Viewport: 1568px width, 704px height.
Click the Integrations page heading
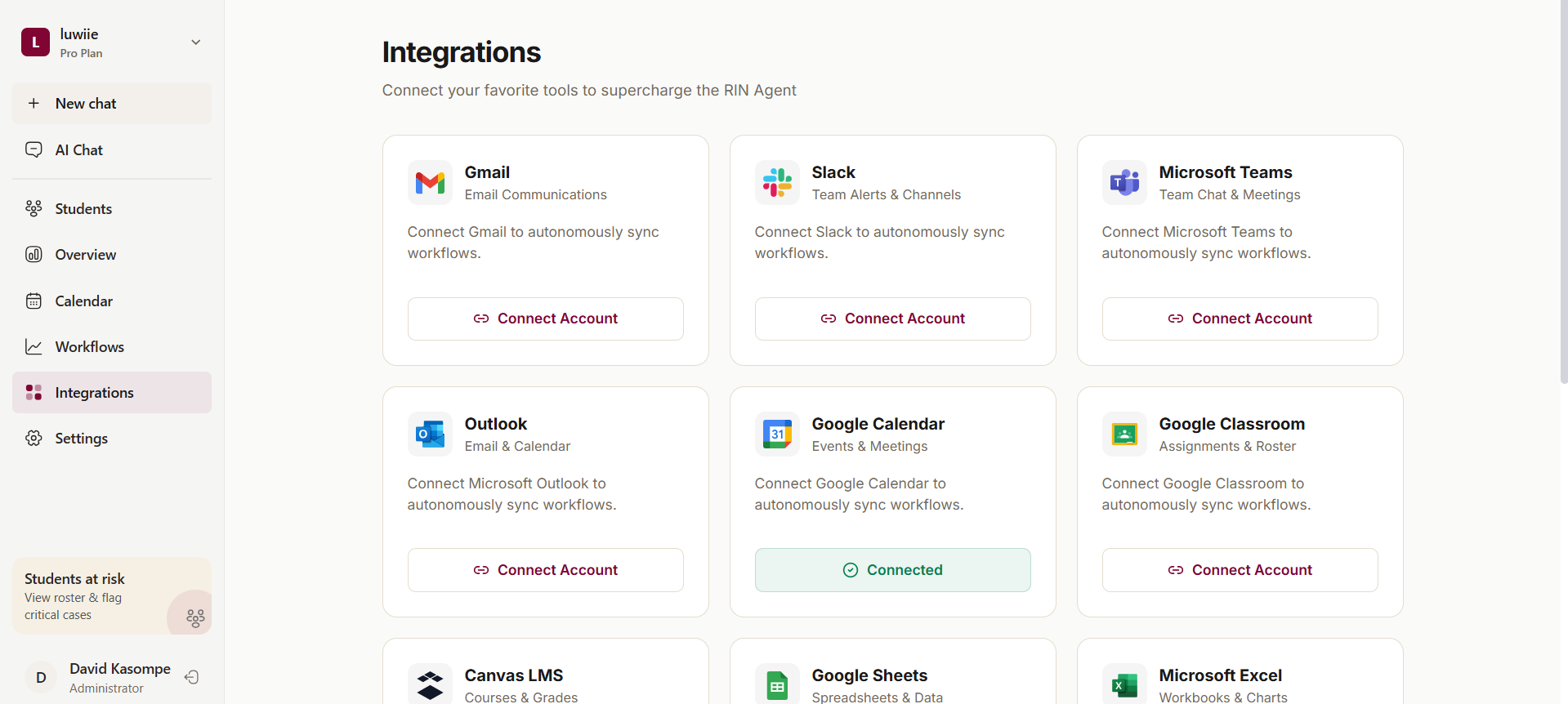462,52
